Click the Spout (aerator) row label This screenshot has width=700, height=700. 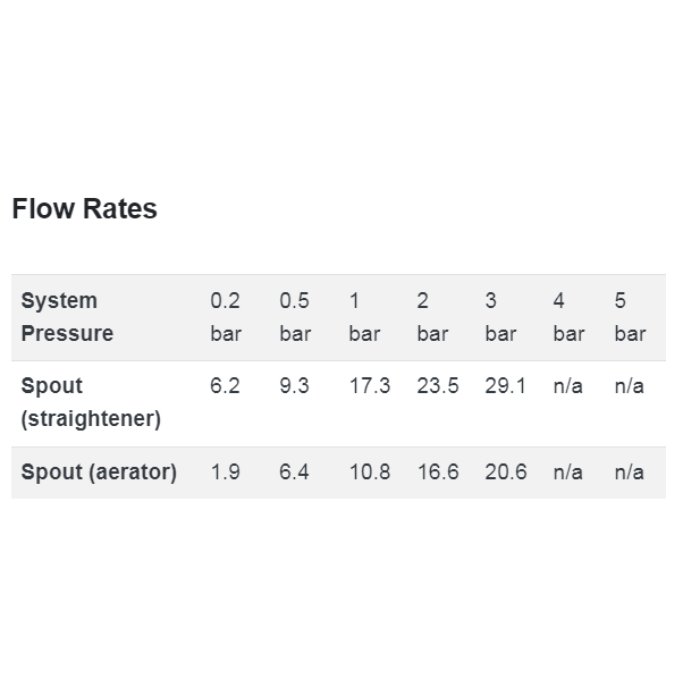99,472
